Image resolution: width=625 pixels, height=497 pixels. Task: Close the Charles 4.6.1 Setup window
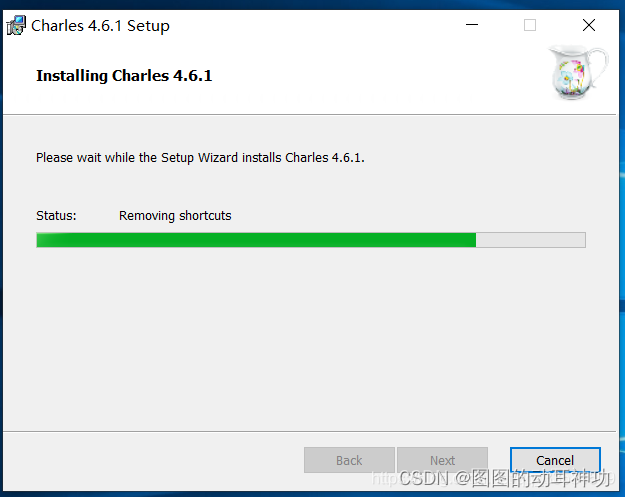[x=589, y=25]
